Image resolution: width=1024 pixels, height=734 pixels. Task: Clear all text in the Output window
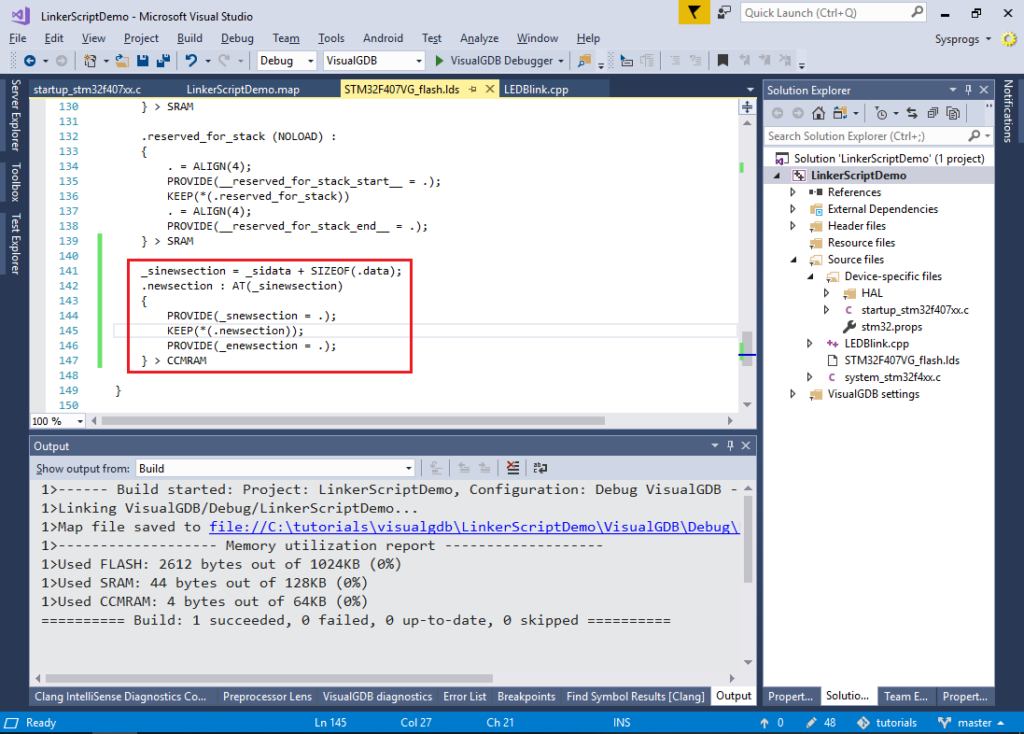[512, 467]
